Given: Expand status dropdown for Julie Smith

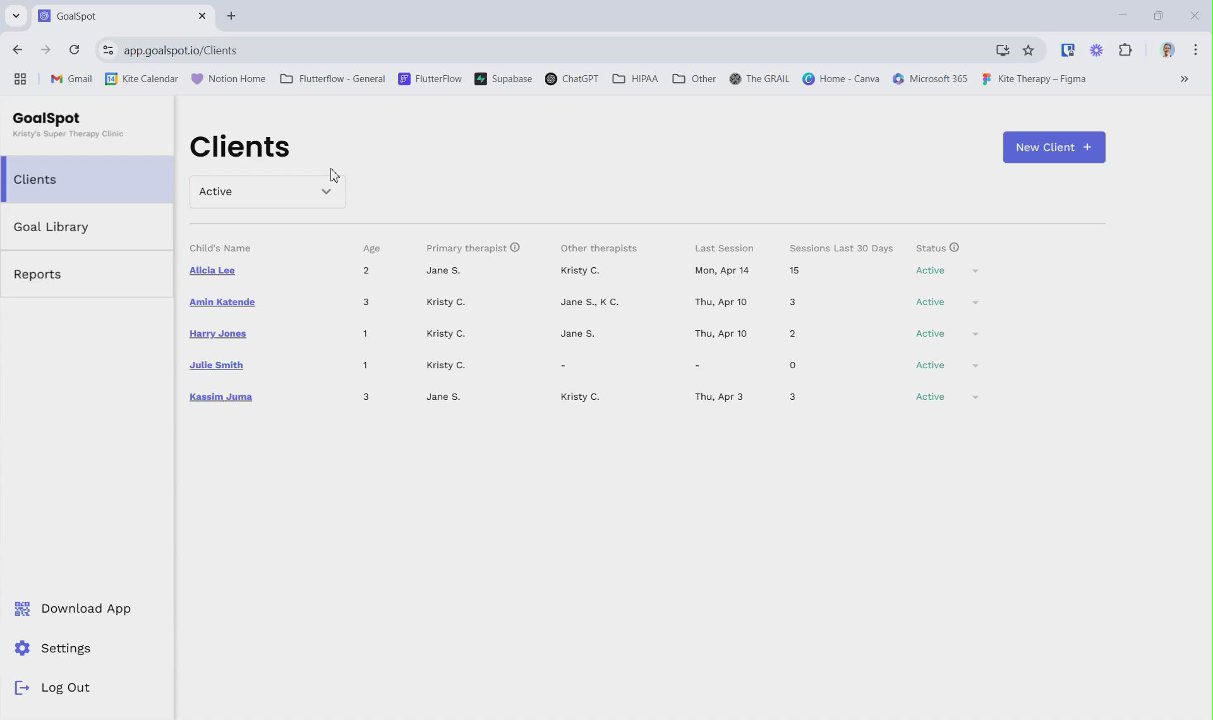Looking at the screenshot, I should [975, 365].
